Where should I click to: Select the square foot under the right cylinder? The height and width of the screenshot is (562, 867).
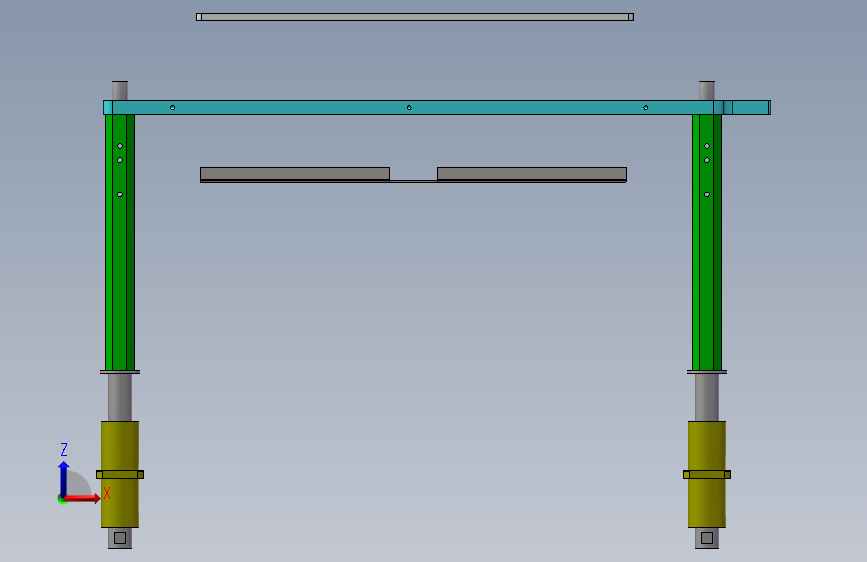coord(707,538)
